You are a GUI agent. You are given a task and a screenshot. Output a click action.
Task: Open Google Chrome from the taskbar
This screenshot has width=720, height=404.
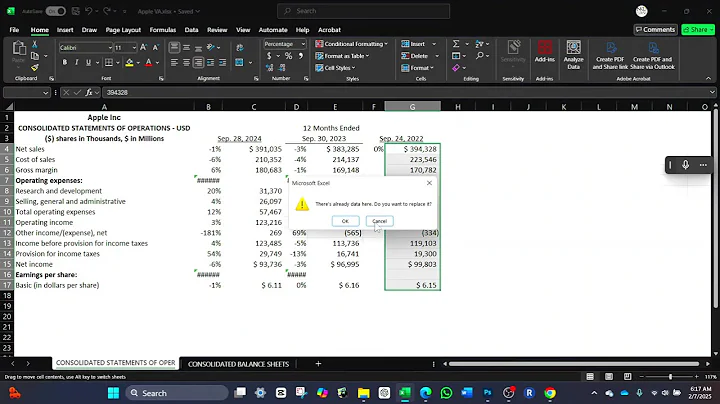(x=550, y=393)
